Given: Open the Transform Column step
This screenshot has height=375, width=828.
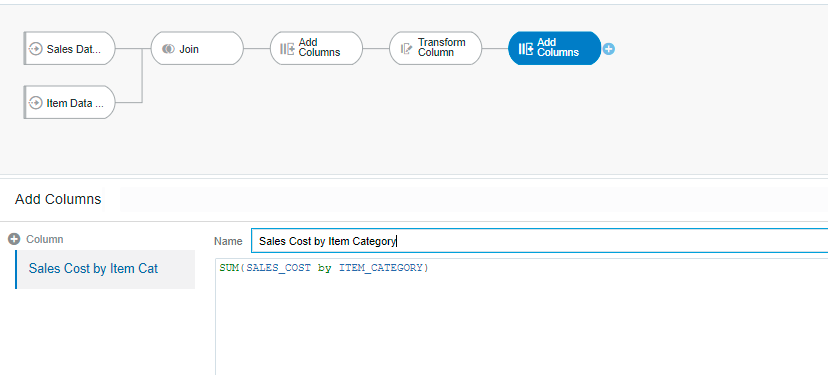Looking at the screenshot, I should point(436,49).
